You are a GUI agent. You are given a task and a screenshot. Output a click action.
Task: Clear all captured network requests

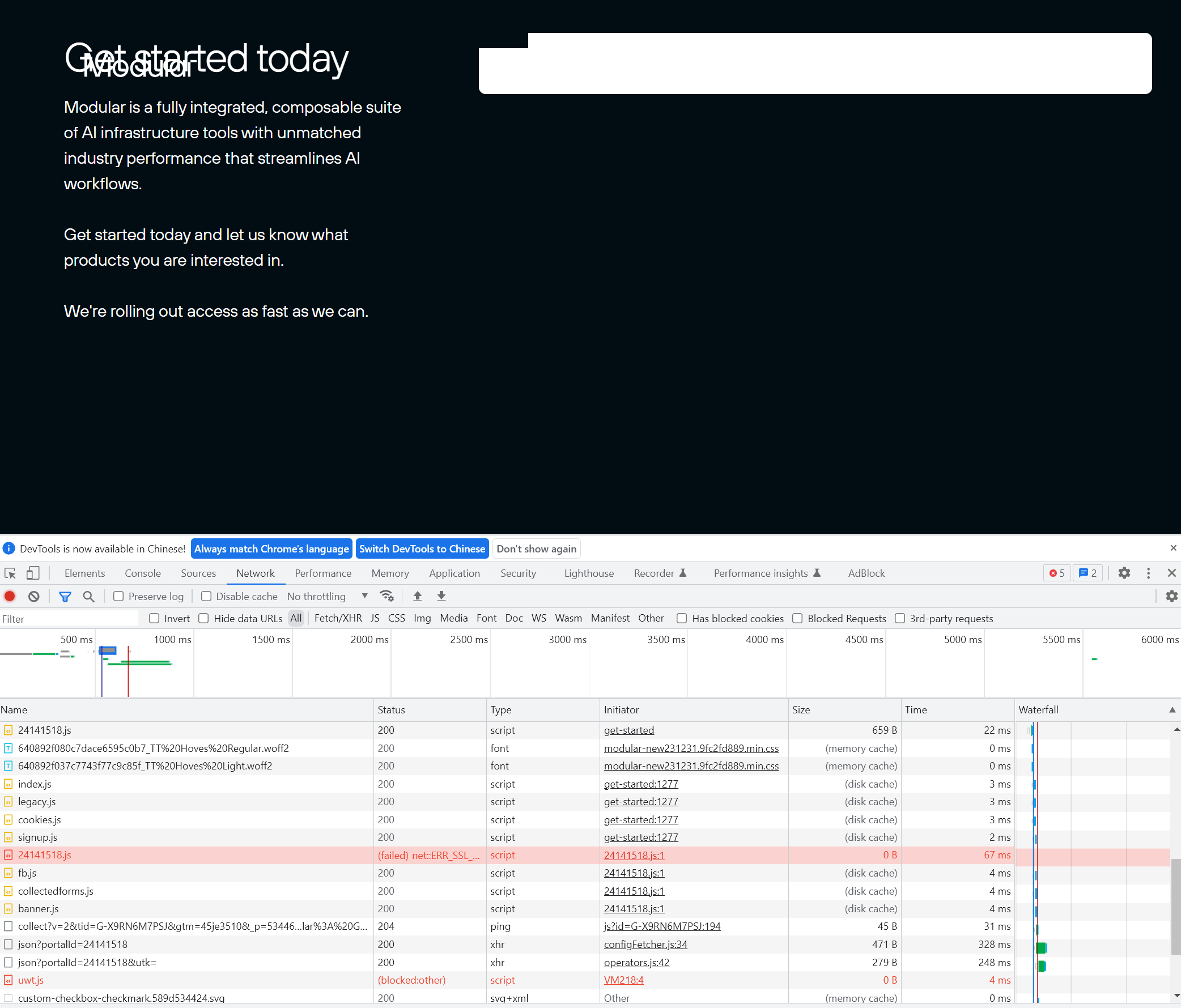33,596
